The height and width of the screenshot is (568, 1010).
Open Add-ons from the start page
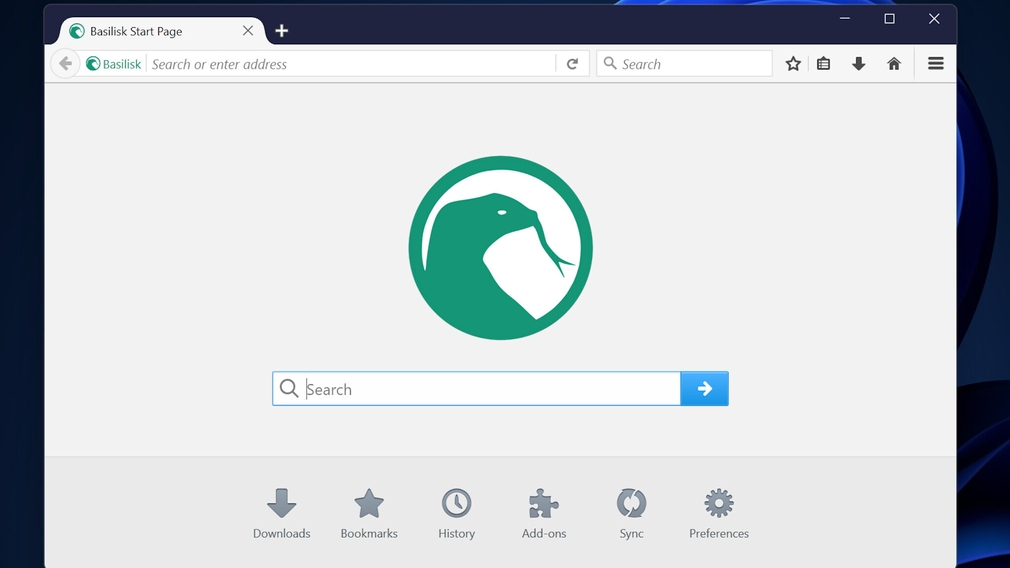(544, 513)
